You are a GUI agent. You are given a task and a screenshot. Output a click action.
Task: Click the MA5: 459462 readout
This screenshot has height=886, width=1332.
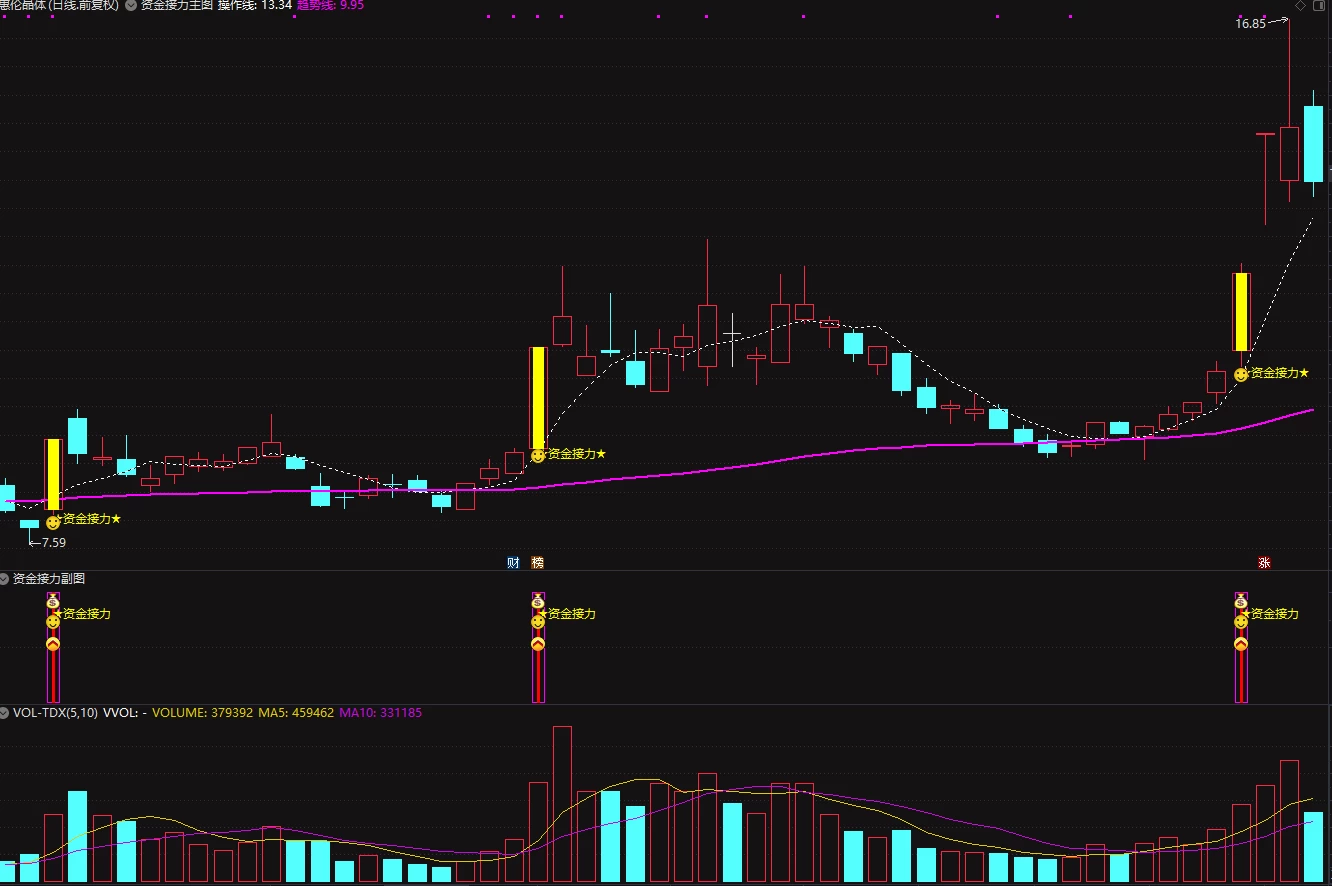click(x=296, y=713)
